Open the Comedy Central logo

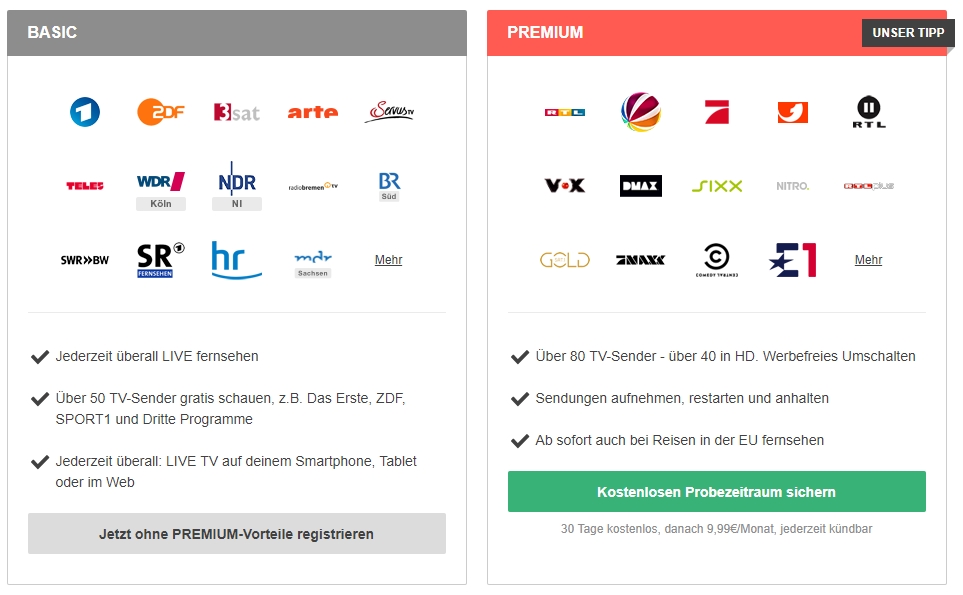click(717, 260)
